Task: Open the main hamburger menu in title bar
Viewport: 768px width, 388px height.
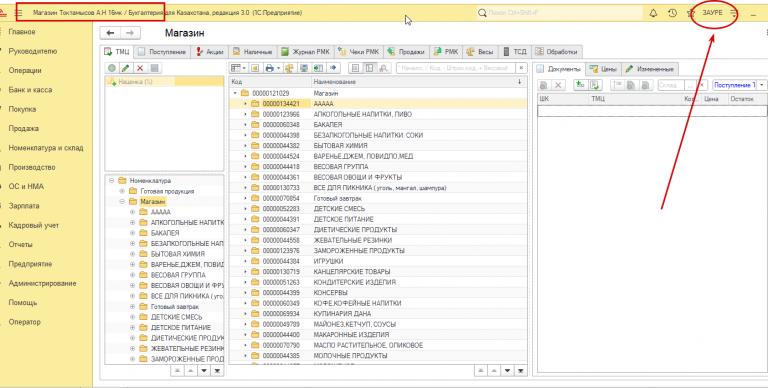Action: coord(19,13)
